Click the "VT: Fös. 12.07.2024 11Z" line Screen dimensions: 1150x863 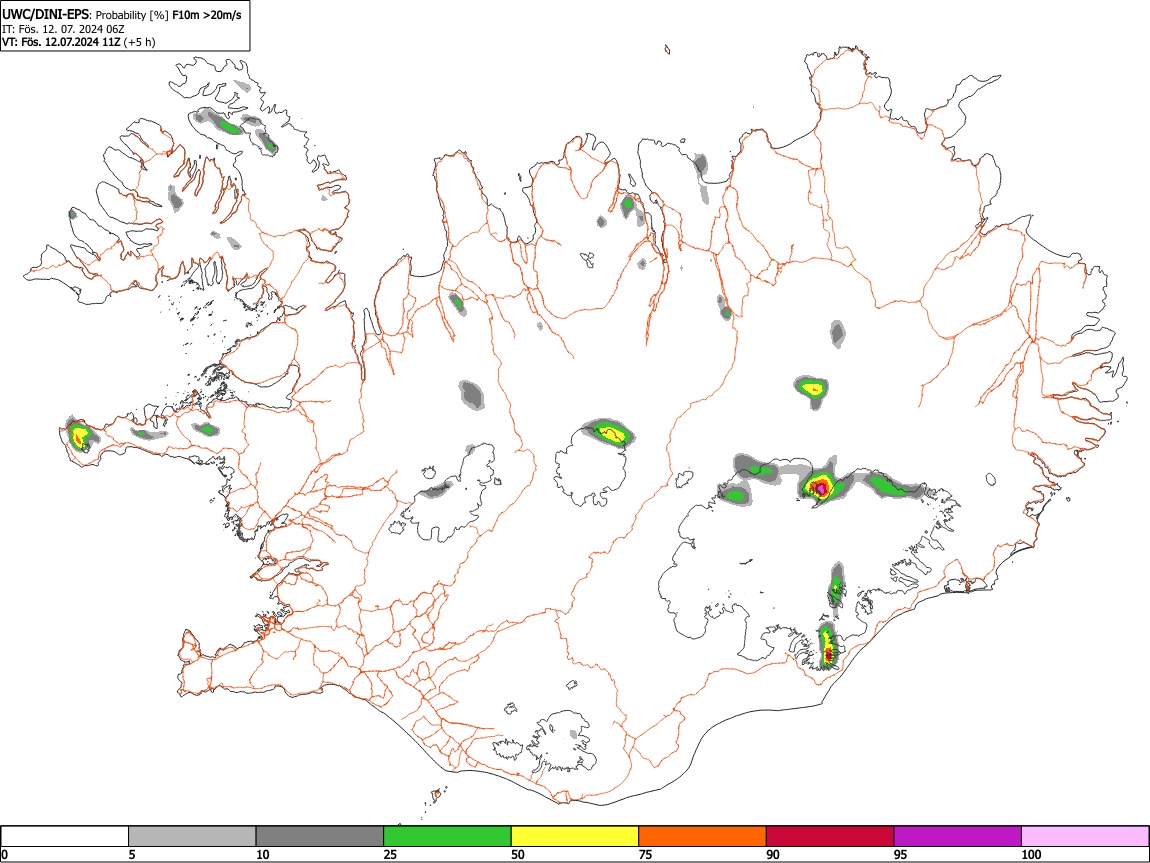click(x=61, y=42)
